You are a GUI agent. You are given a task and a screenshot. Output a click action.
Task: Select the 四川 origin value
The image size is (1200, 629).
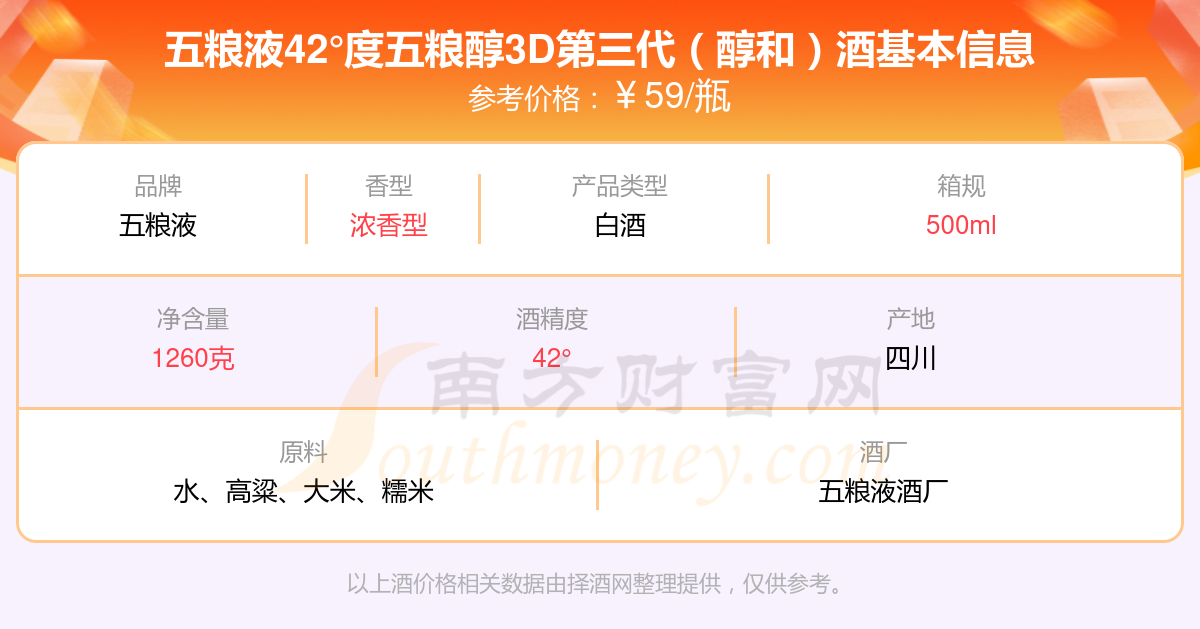(x=911, y=358)
